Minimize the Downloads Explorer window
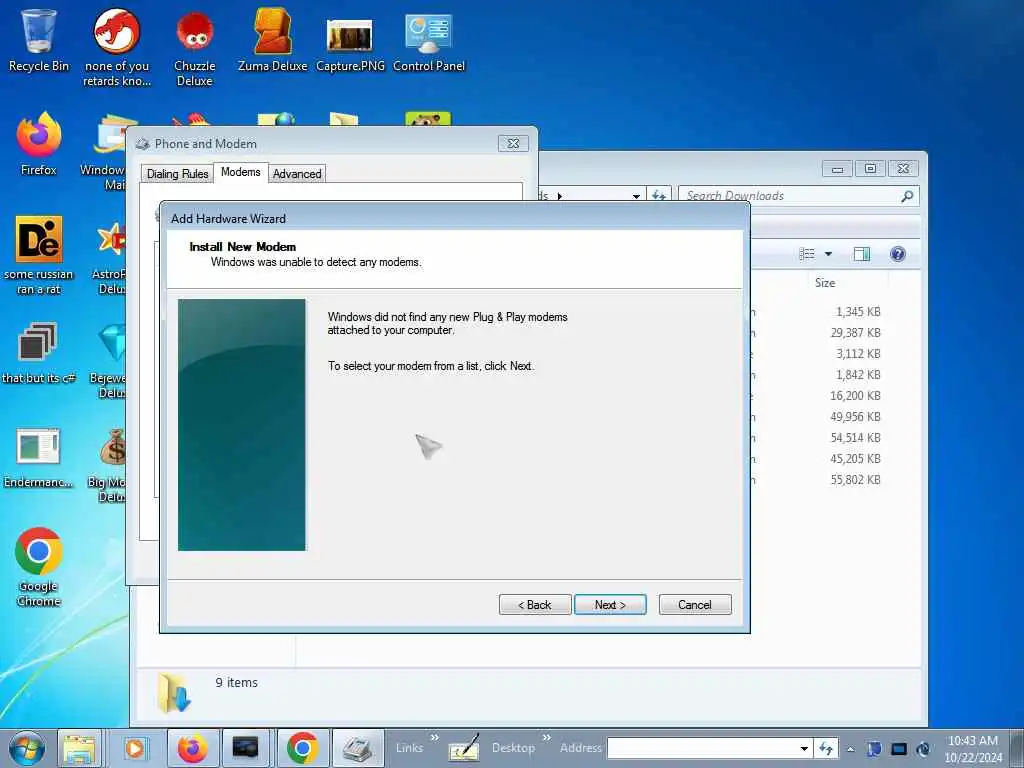Screen dimensions: 1024x768 [837, 169]
